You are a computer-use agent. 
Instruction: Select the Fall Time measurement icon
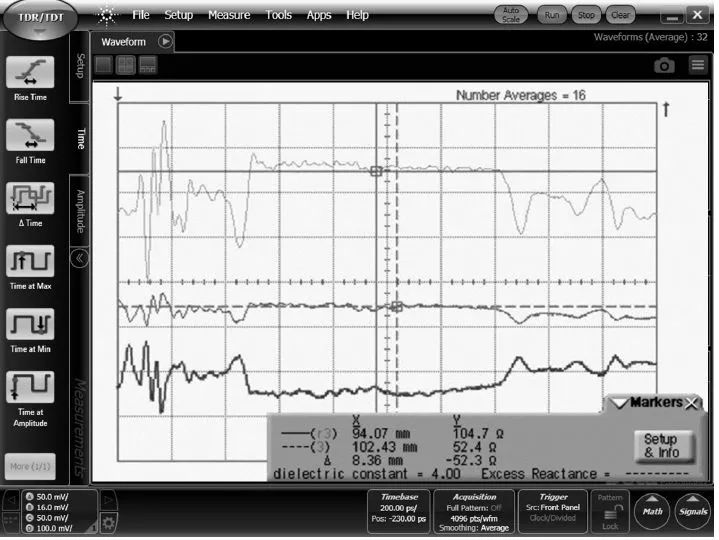pos(30,135)
